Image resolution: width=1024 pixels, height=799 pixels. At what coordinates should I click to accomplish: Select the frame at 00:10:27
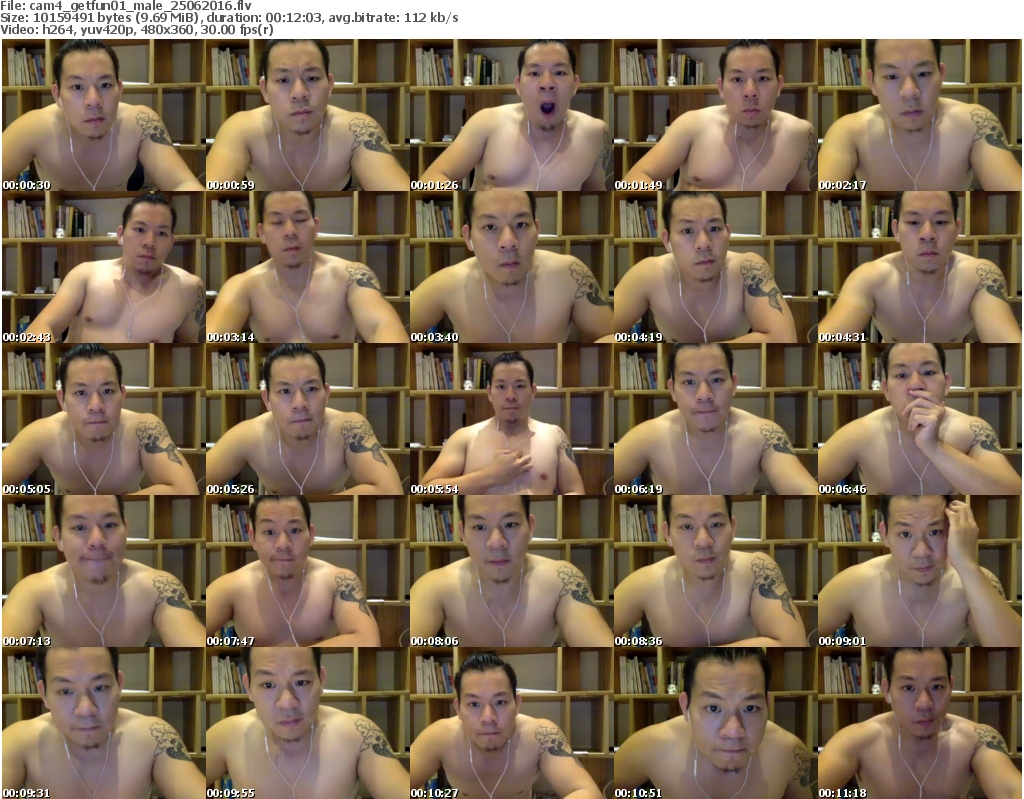tap(511, 723)
